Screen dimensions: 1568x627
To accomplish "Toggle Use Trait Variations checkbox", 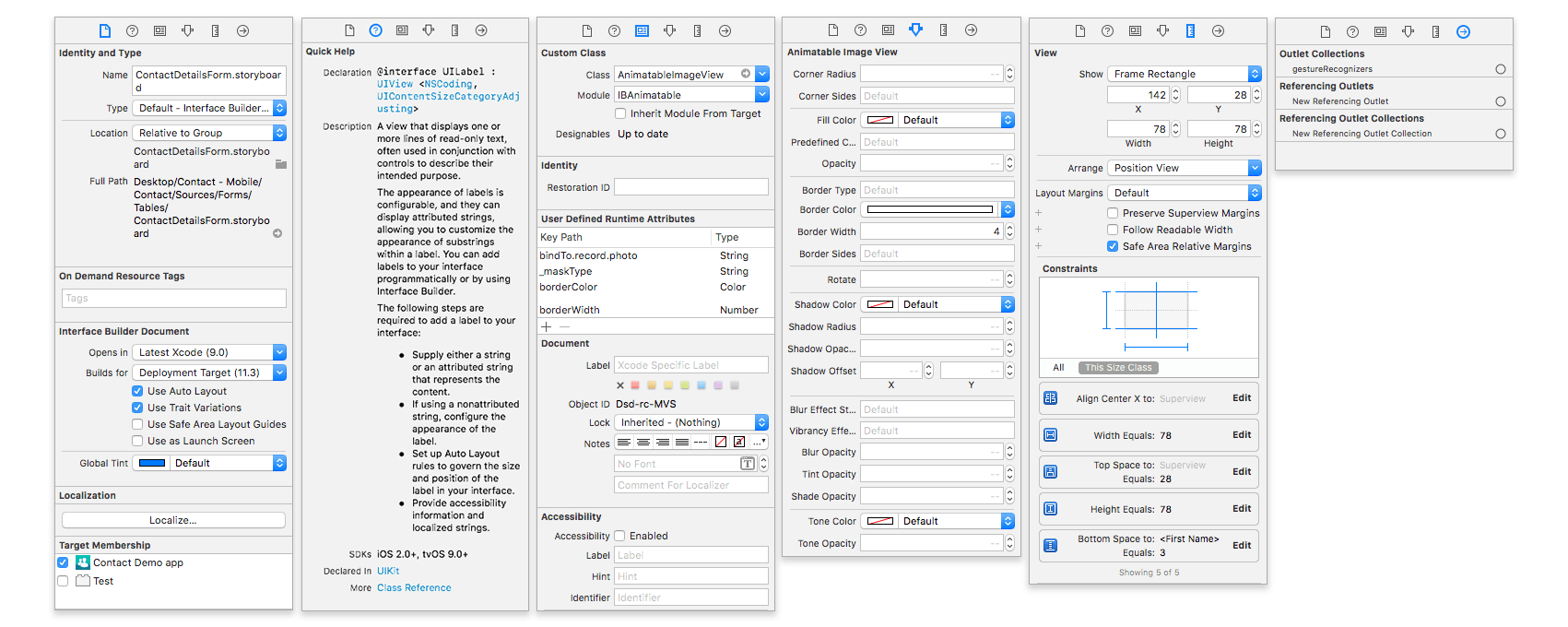I will pos(137,408).
